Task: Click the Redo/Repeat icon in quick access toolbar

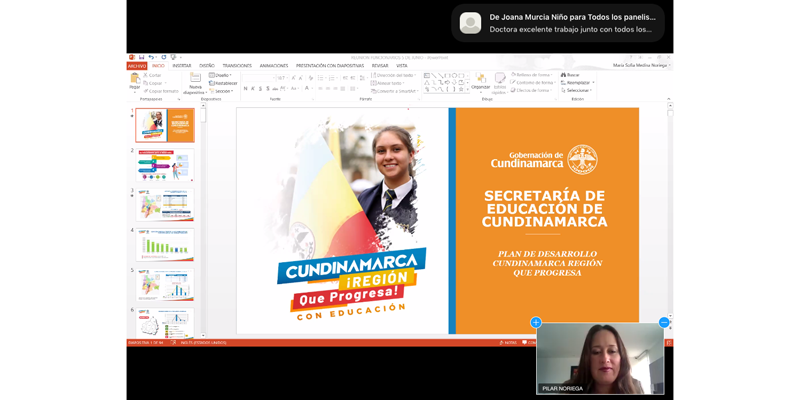Action: [164, 57]
